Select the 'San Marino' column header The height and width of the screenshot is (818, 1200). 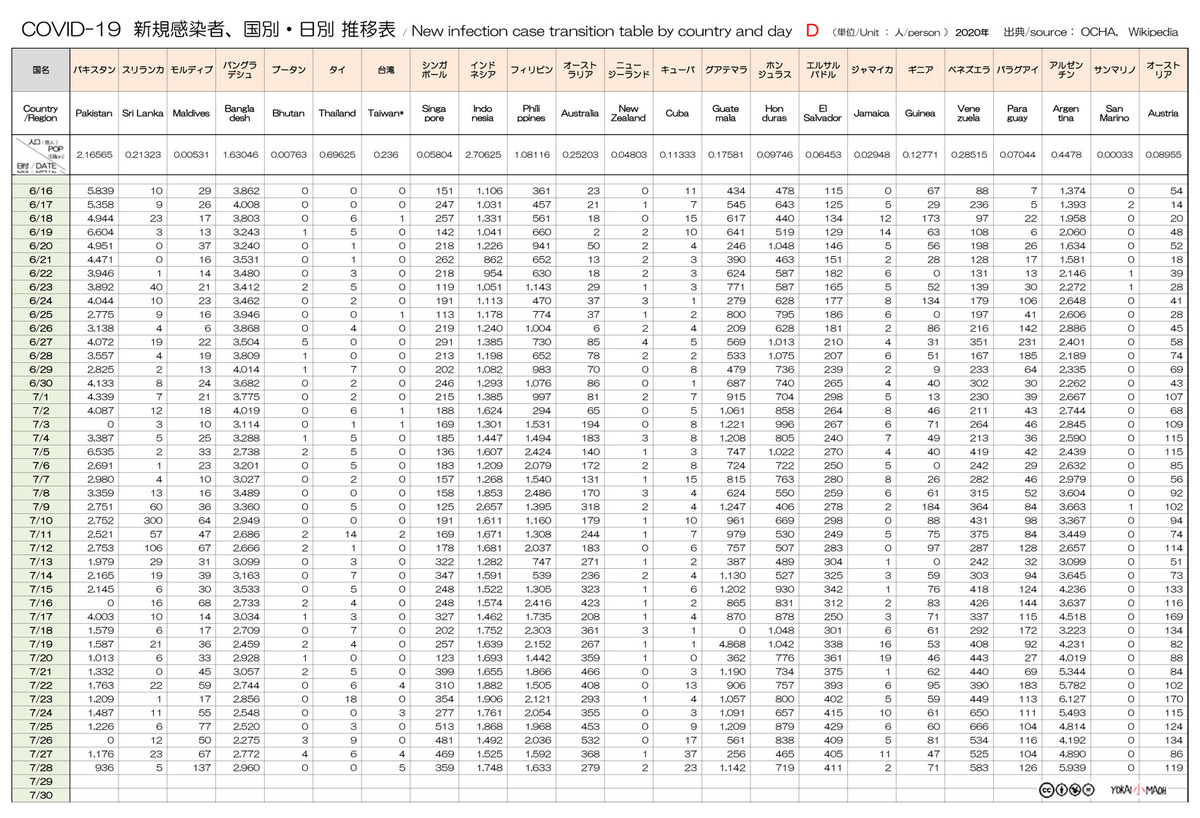coord(1114,113)
